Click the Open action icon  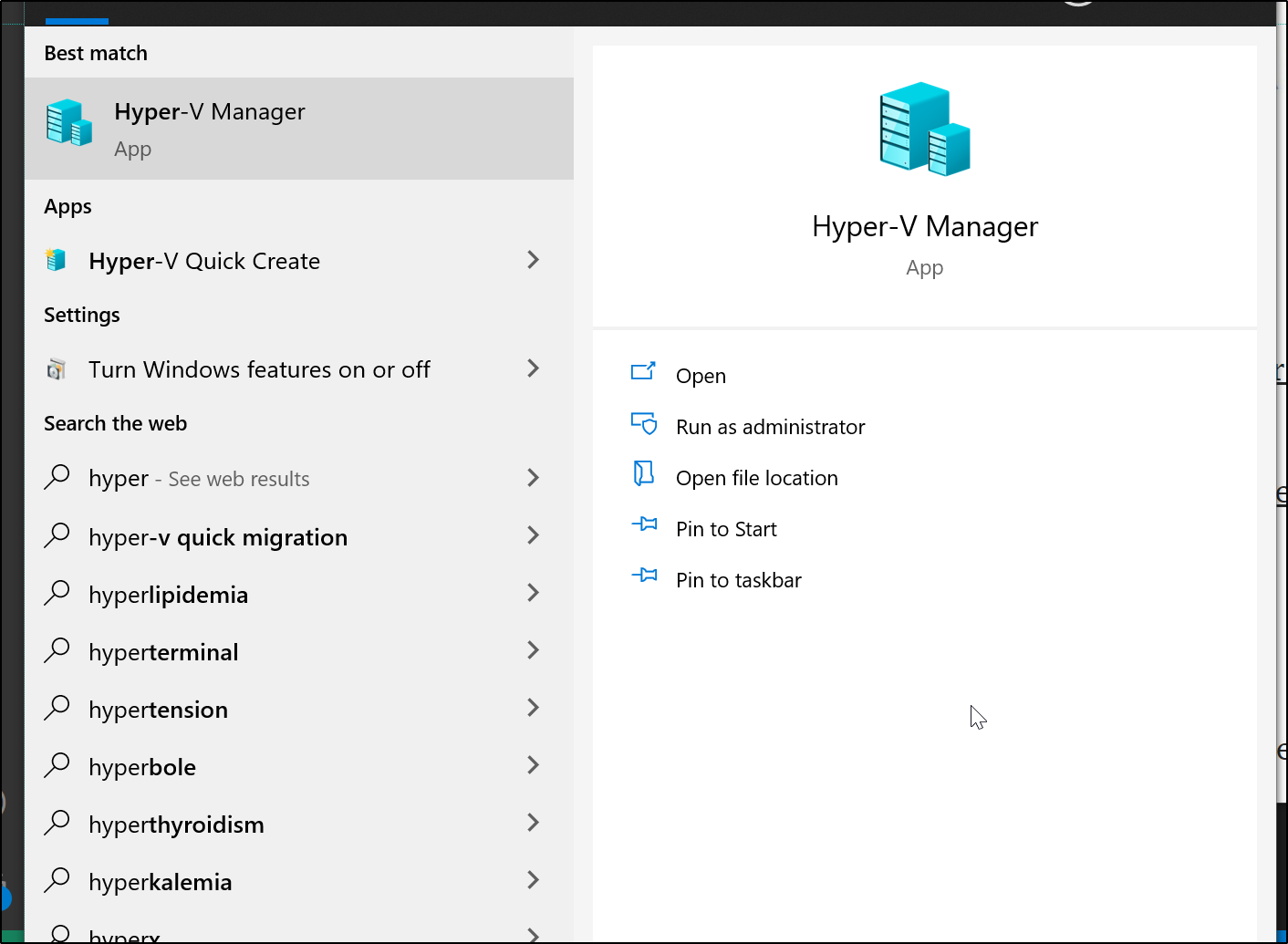pos(644,371)
